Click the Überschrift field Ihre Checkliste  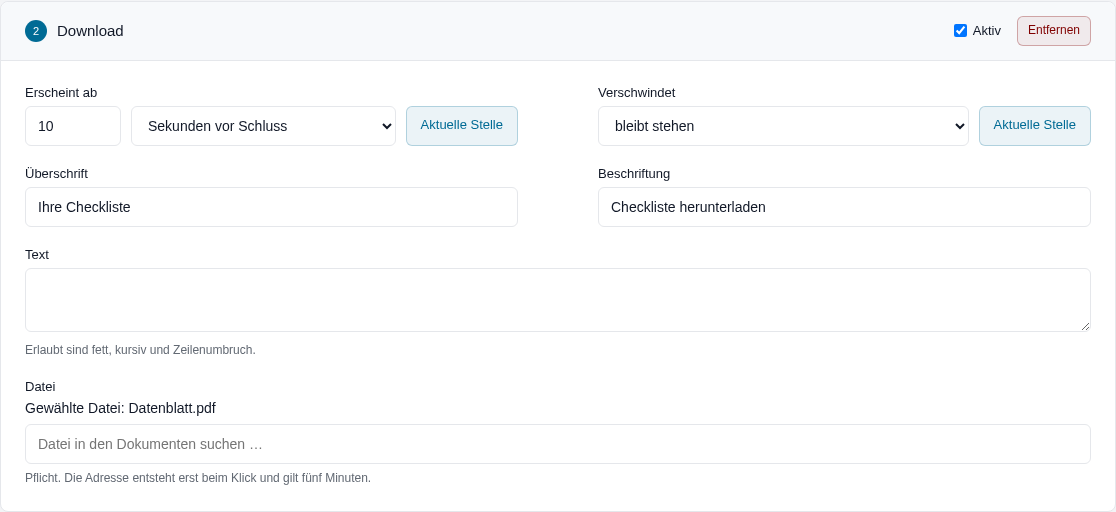click(x=271, y=207)
